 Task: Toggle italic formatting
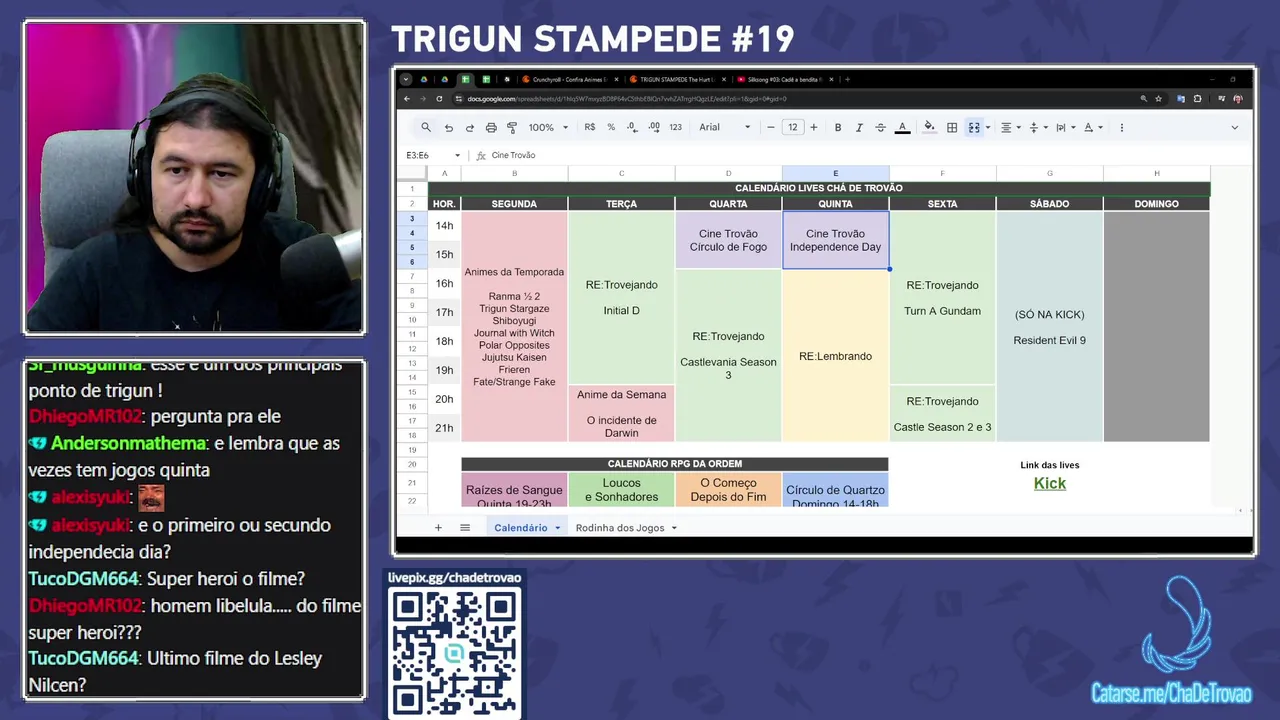coord(859,127)
